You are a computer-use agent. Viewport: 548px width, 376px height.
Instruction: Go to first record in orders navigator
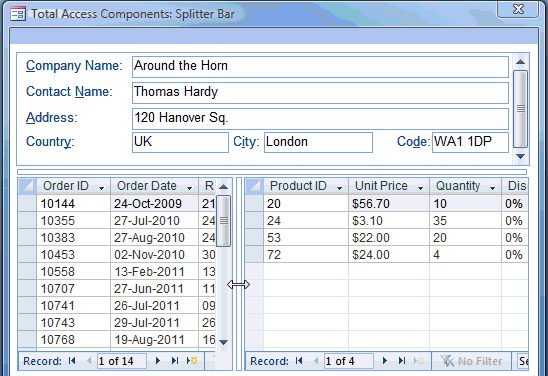pos(72,361)
